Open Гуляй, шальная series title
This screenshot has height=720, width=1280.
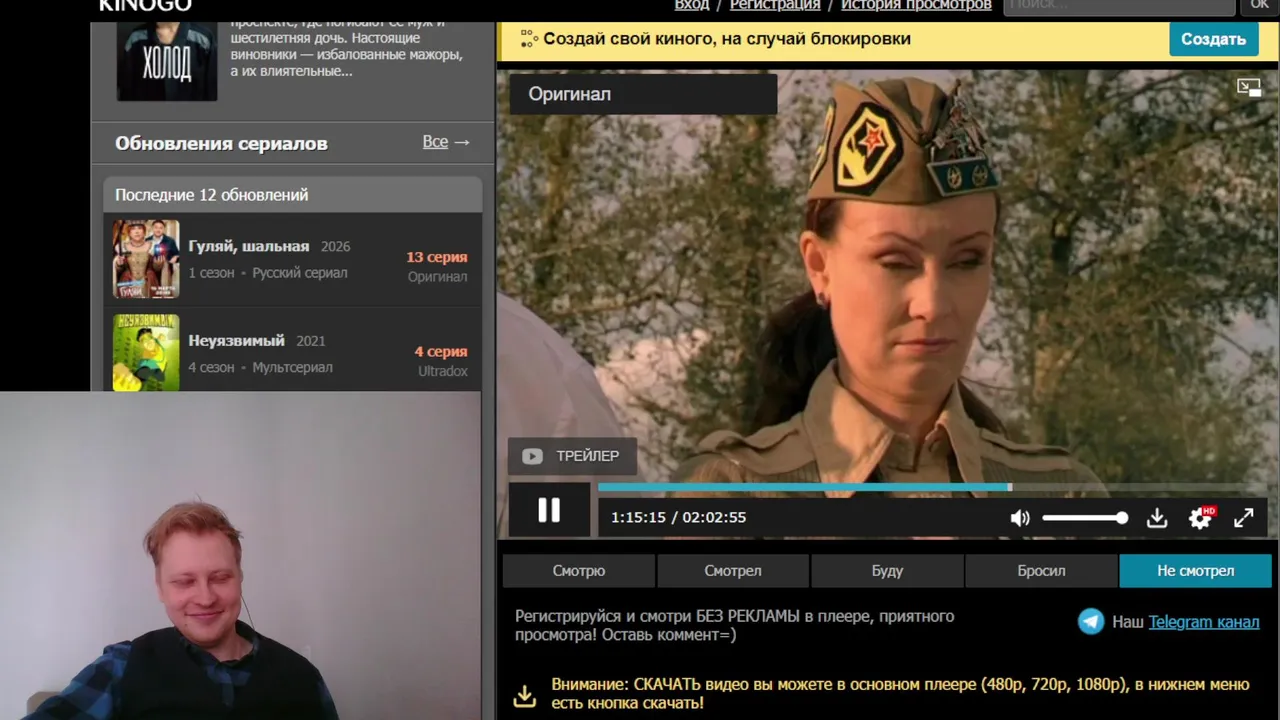tap(249, 246)
